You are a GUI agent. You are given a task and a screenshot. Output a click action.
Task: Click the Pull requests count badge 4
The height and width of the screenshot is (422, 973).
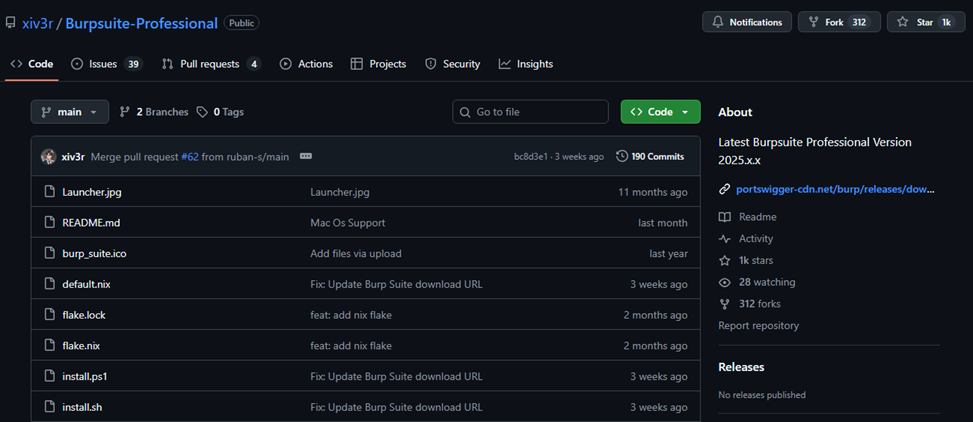pos(253,64)
